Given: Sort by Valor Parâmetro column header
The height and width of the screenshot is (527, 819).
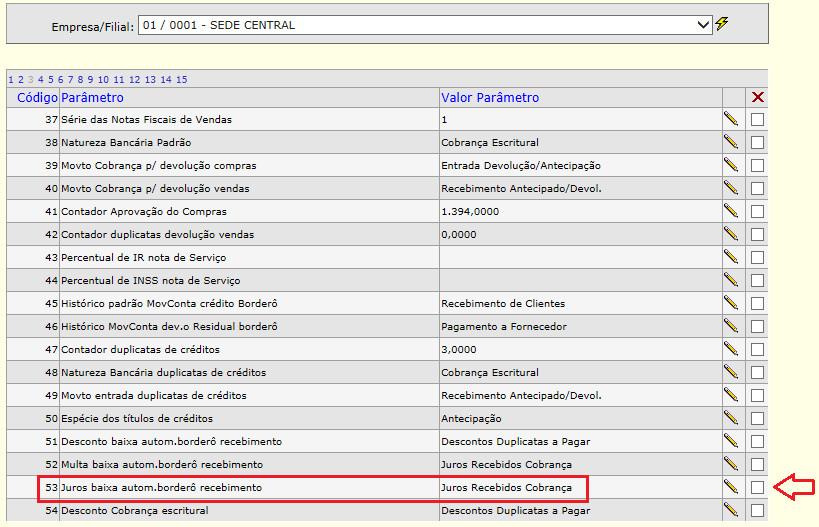Looking at the screenshot, I should [490, 98].
